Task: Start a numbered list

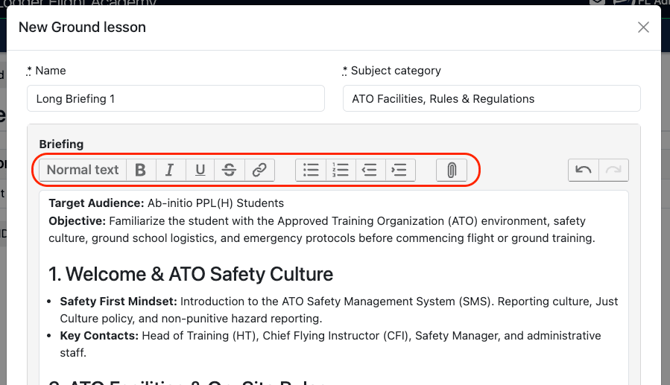Action: click(x=341, y=170)
